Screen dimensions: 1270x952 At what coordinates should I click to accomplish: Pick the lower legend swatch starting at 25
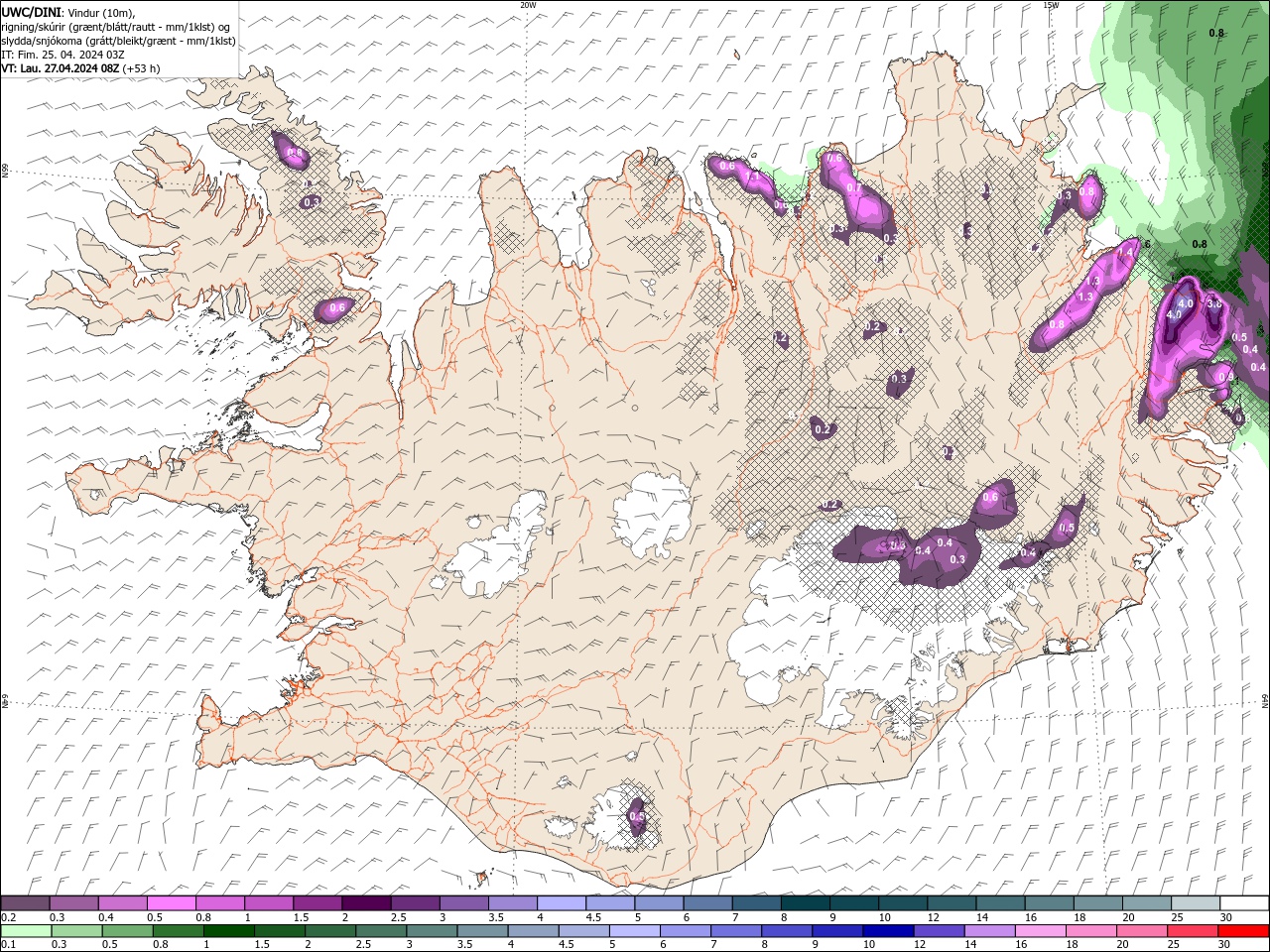pyautogui.click(x=1192, y=931)
